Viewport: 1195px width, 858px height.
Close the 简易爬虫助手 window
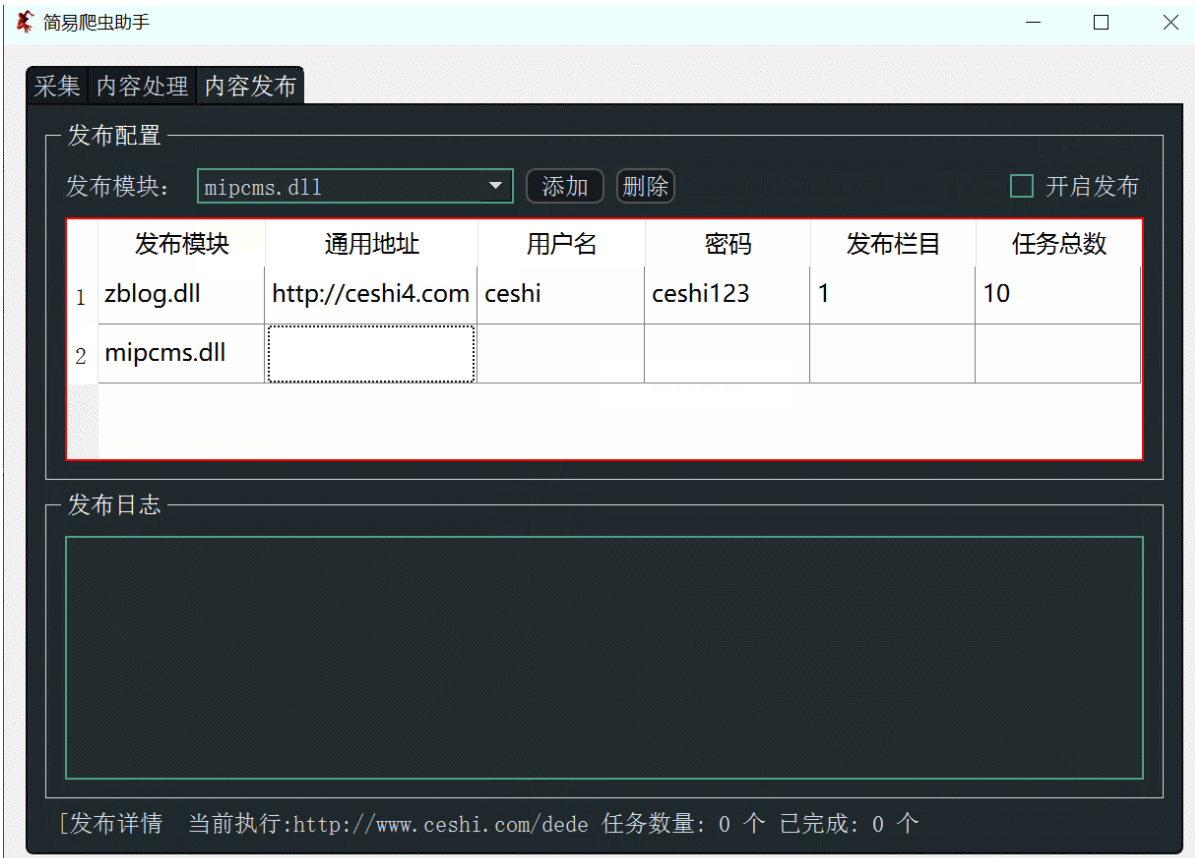[1171, 23]
